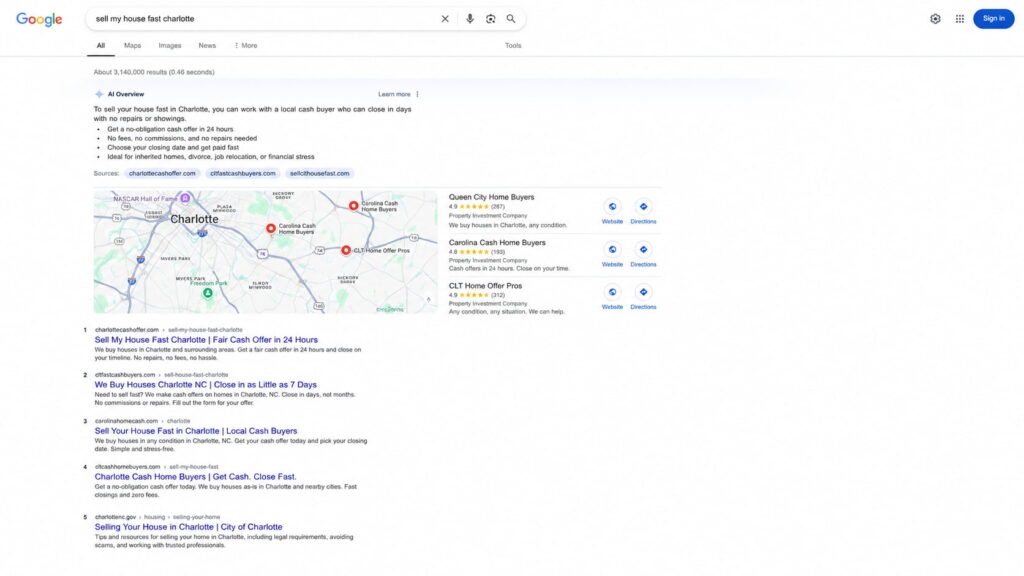Click the Carolina Cash Home Buyers star rating
The width and height of the screenshot is (1024, 576).
(x=474, y=252)
